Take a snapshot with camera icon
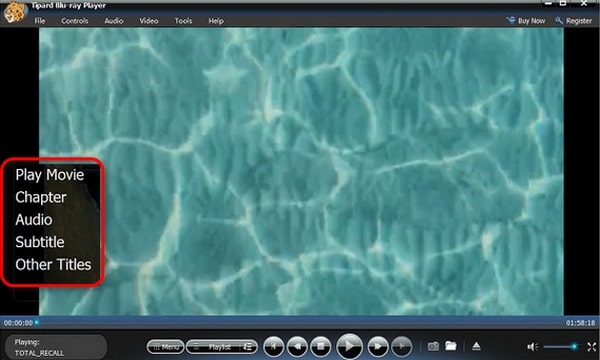Image resolution: width=600 pixels, height=360 pixels. tap(433, 346)
